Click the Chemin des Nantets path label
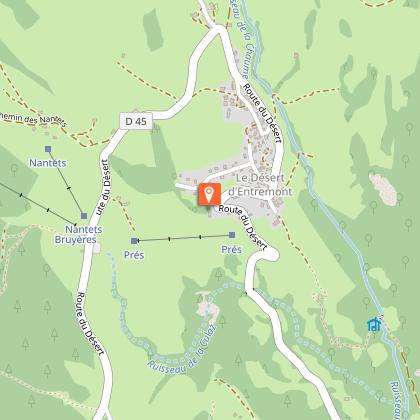The height and width of the screenshot is (420, 420). (x=33, y=119)
